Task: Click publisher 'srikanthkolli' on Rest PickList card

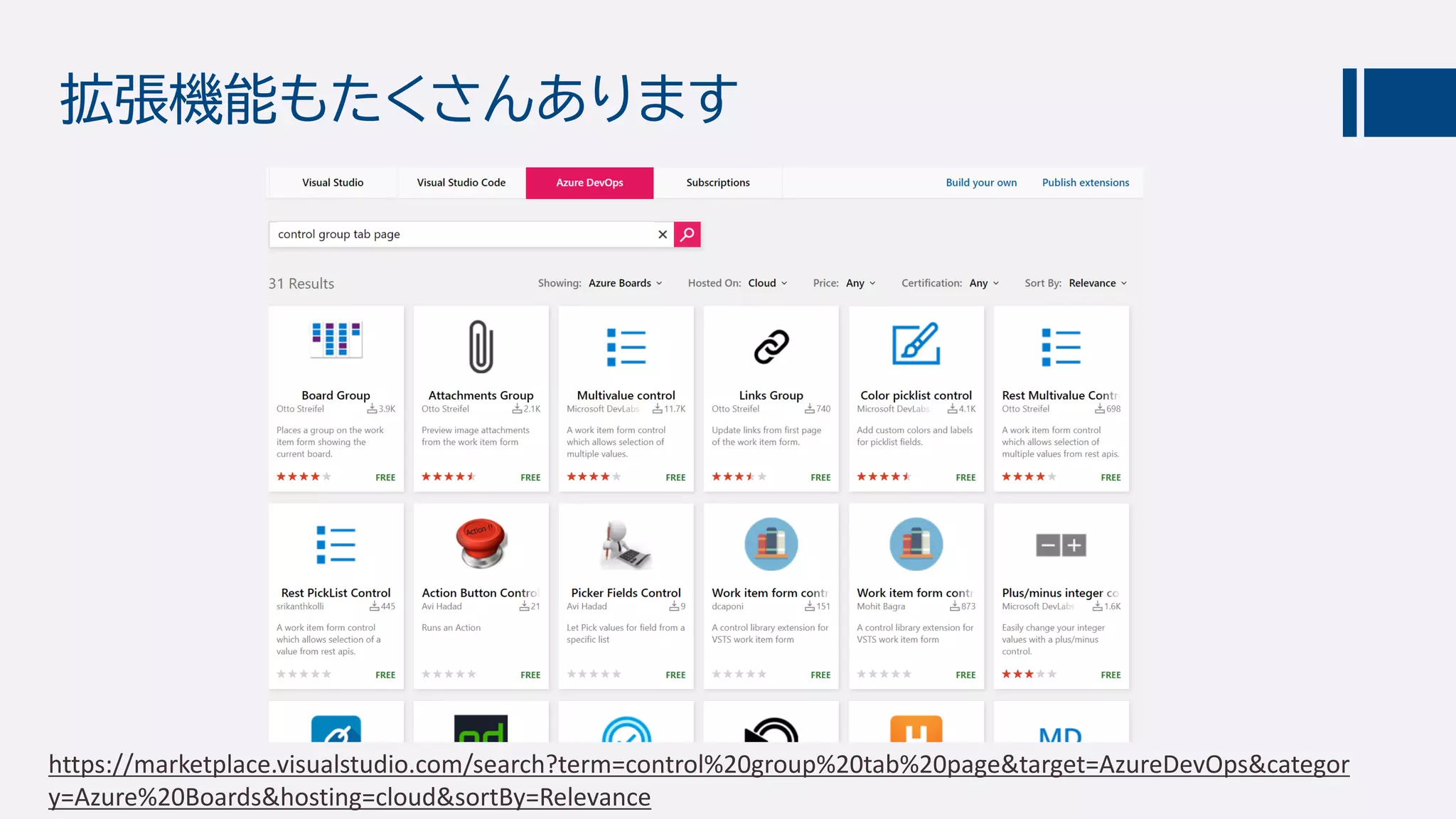Action: [300, 606]
